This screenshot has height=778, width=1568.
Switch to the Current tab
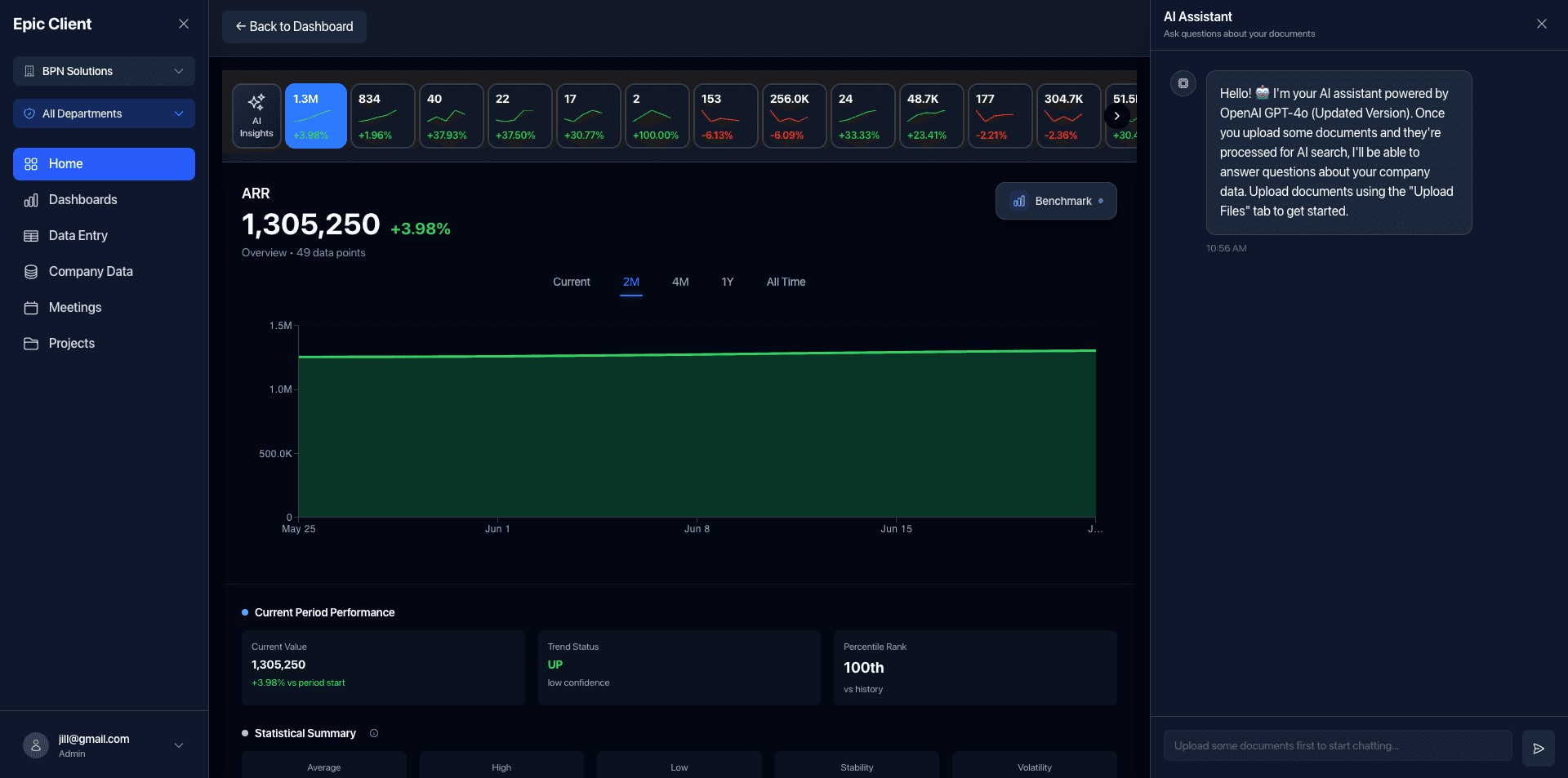click(x=571, y=282)
